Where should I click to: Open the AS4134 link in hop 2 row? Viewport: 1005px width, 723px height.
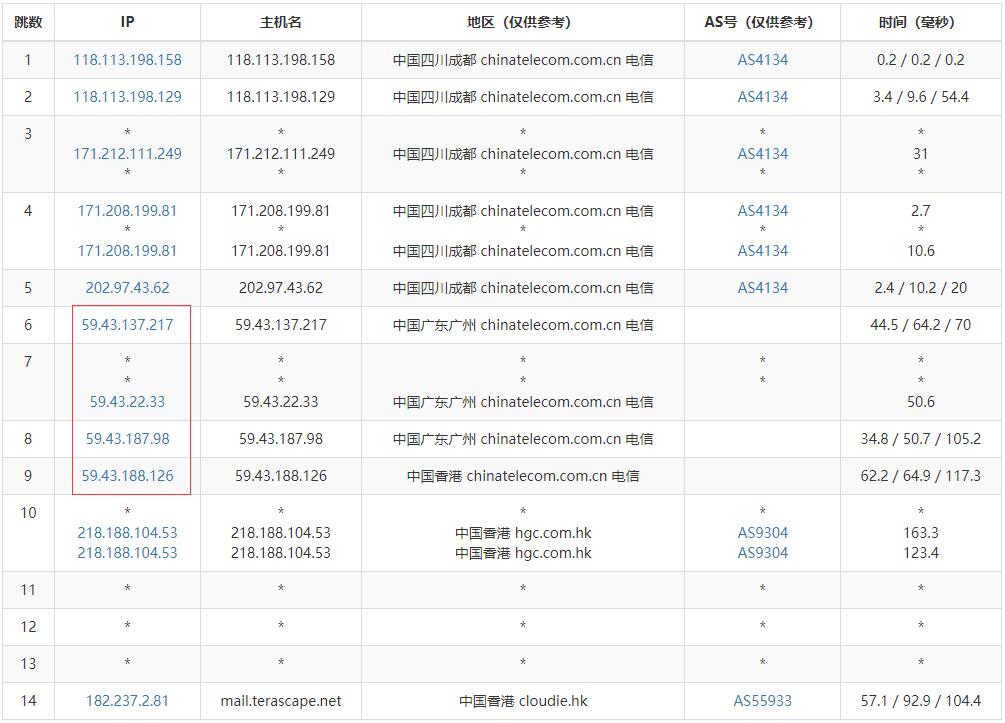763,97
